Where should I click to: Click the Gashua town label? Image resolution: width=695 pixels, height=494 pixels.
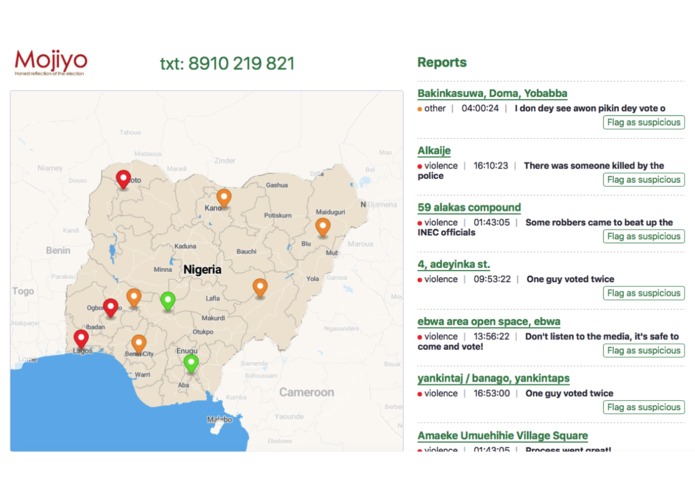click(277, 185)
